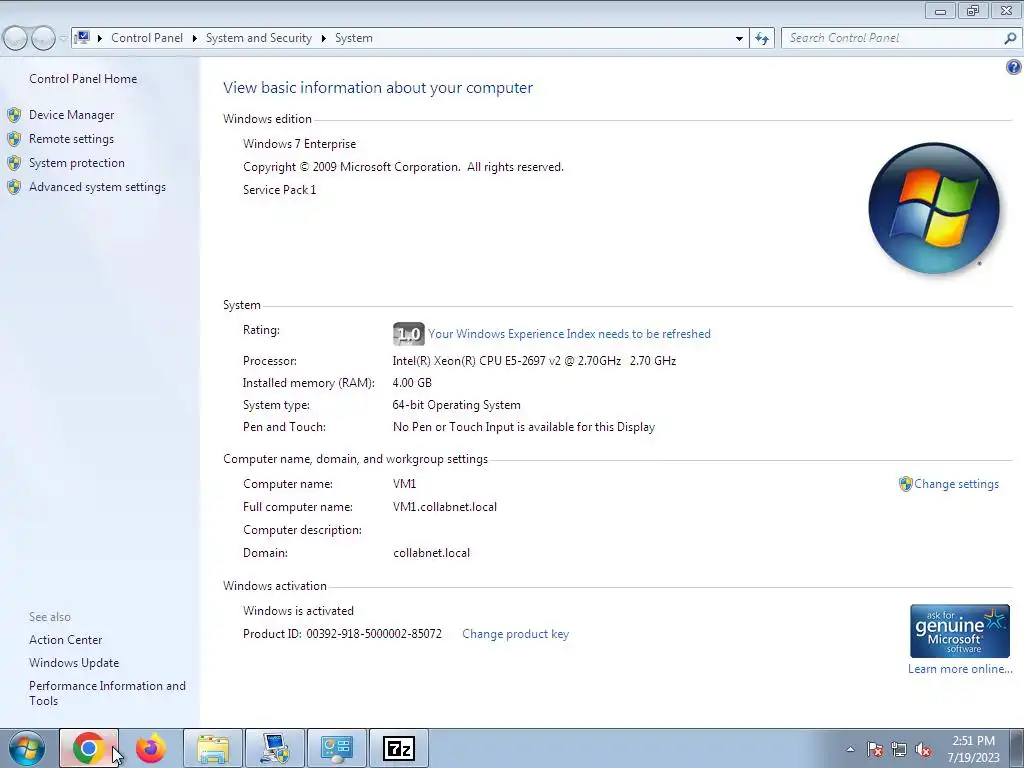Click the shield icon beside Device Manager
Viewport: 1024px width, 768px height.
coord(14,116)
